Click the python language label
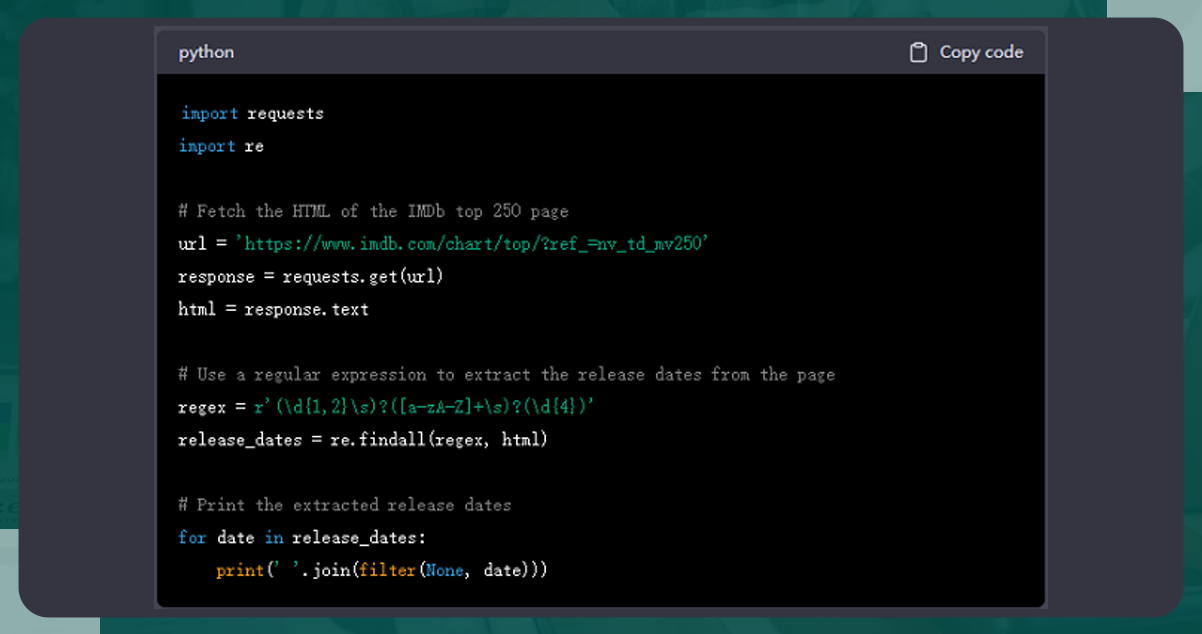1202x634 pixels. click(x=206, y=52)
